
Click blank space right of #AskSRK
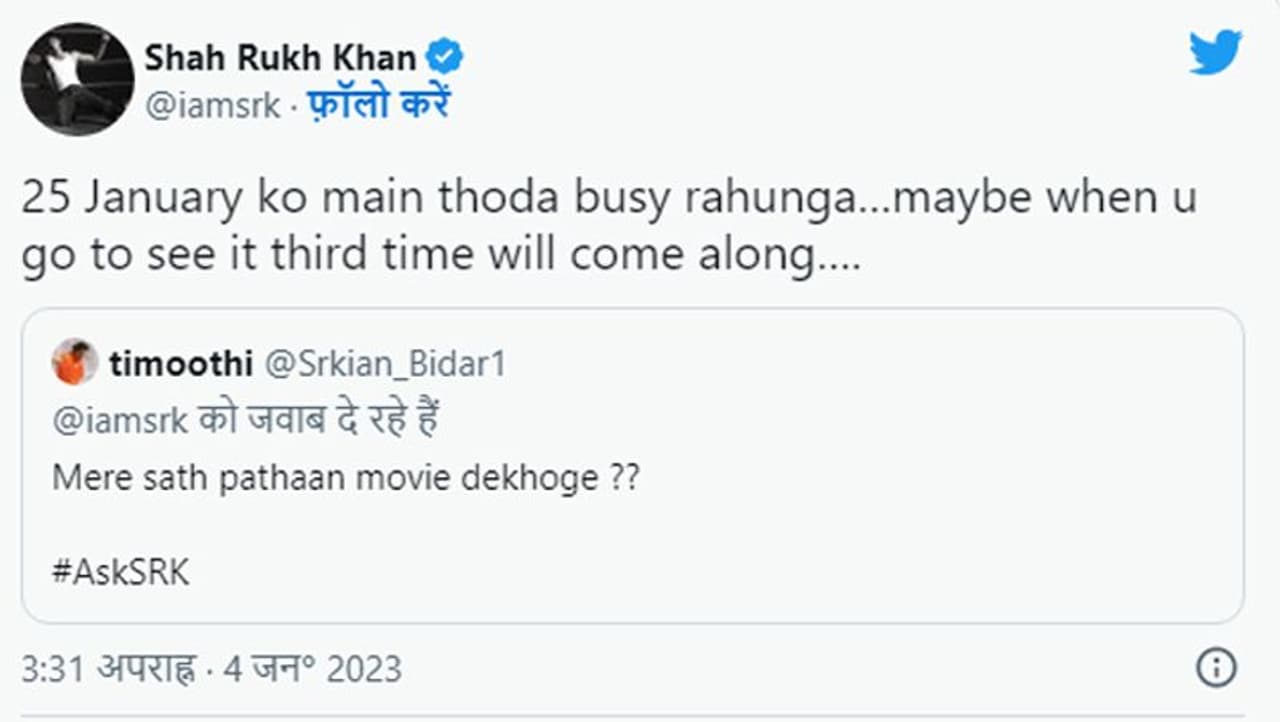click(x=700, y=574)
